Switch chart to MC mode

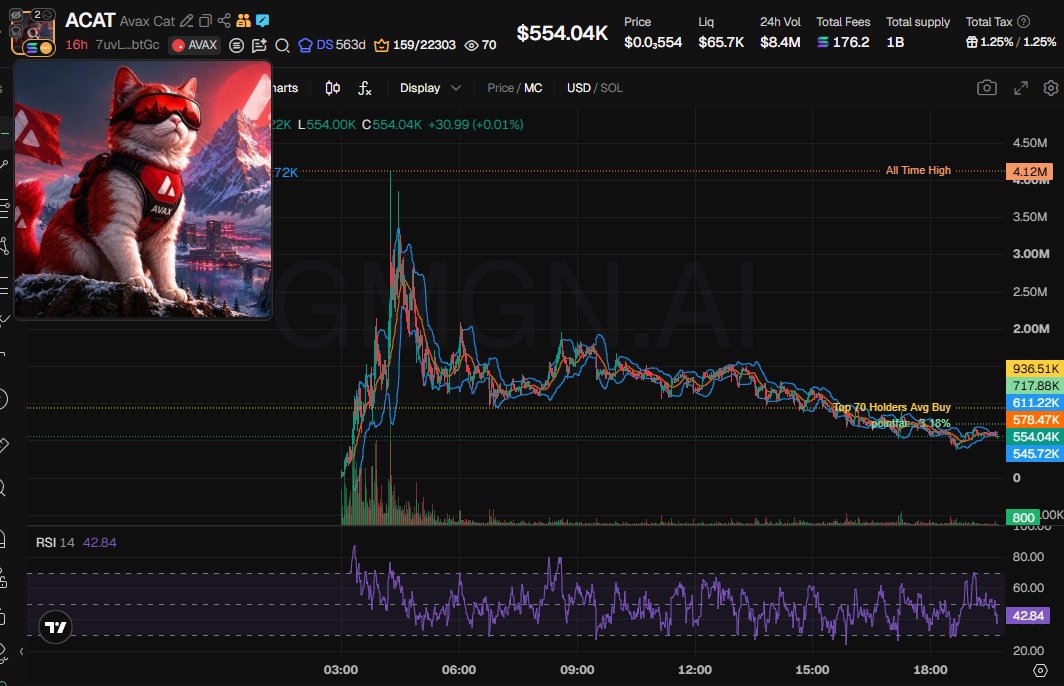533,88
